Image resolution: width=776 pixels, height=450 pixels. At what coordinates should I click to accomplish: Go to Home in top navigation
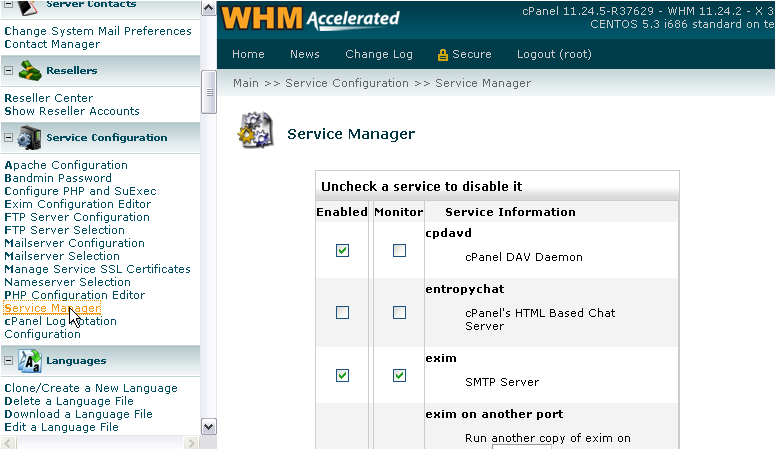tap(248, 54)
